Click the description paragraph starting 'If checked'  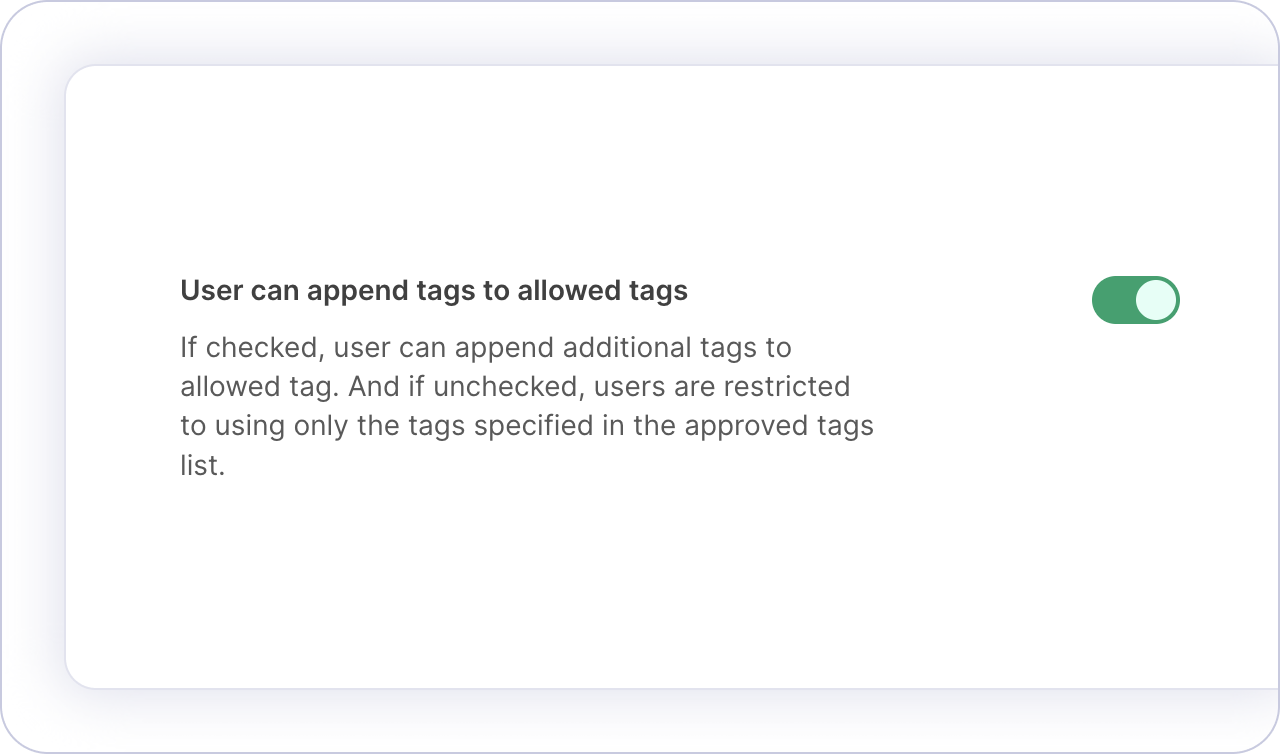click(x=526, y=406)
